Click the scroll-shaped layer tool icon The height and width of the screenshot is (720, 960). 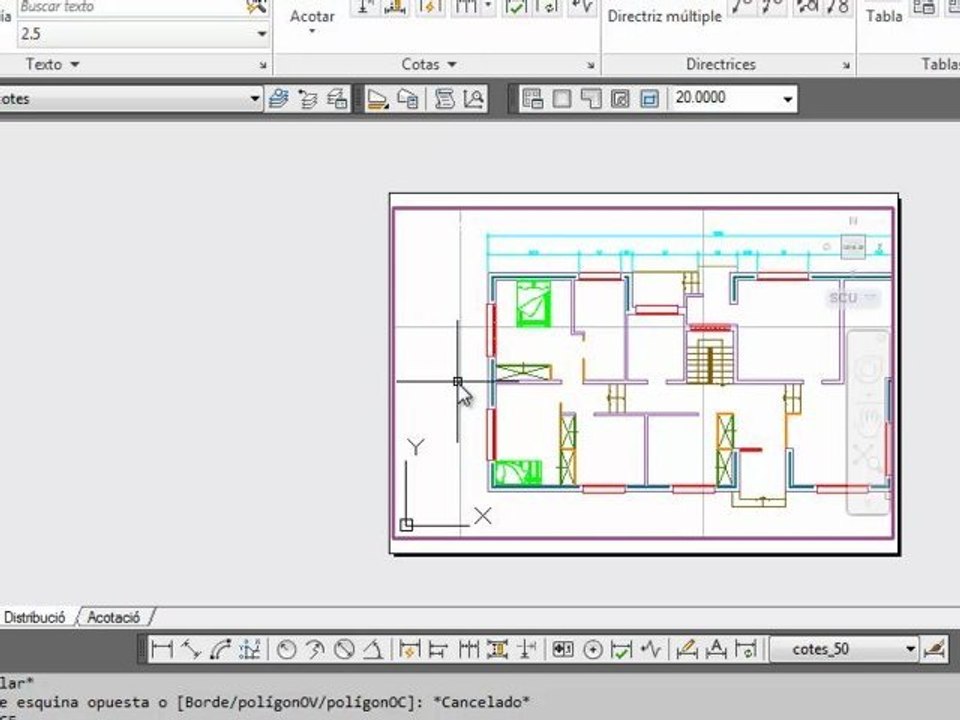(444, 99)
